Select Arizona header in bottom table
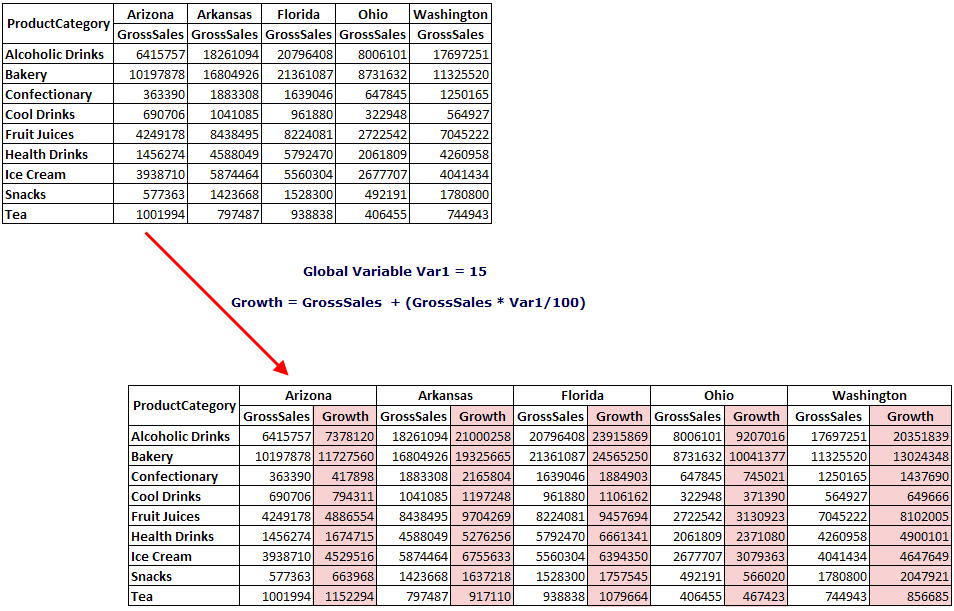954x611 pixels. coord(308,396)
